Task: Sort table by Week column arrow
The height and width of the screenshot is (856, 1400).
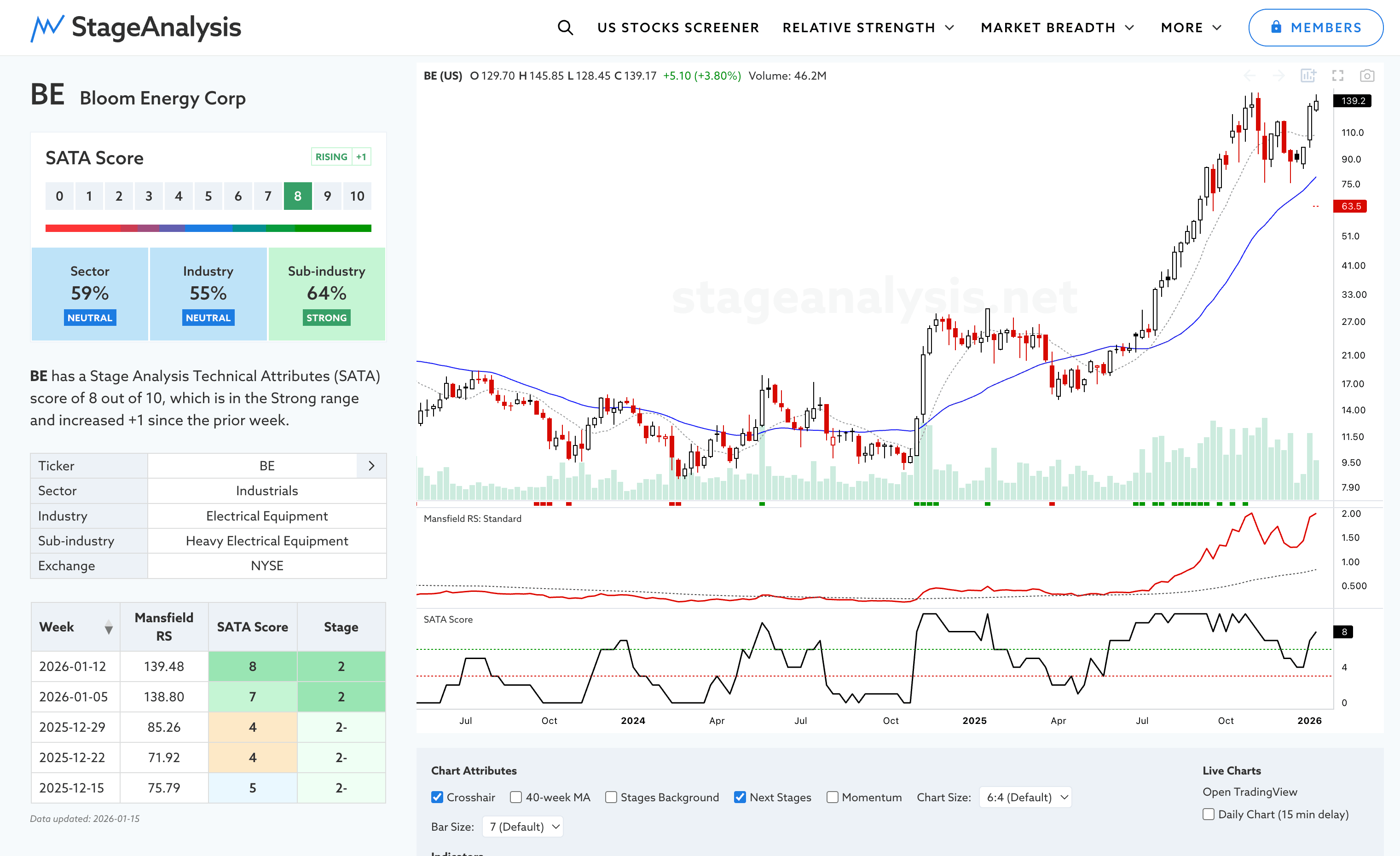Action: pos(109,628)
